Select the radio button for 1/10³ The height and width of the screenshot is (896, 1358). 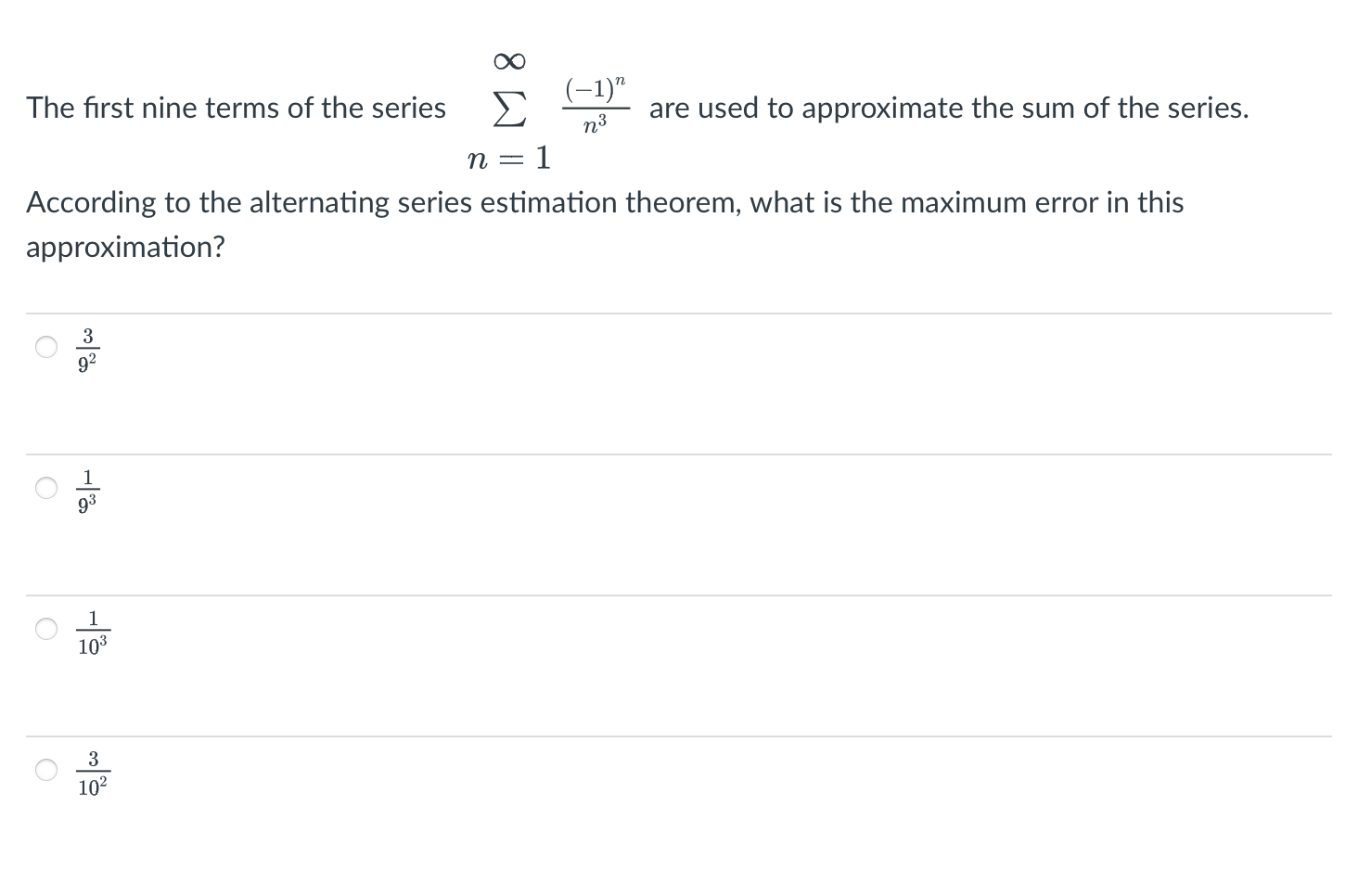click(45, 629)
